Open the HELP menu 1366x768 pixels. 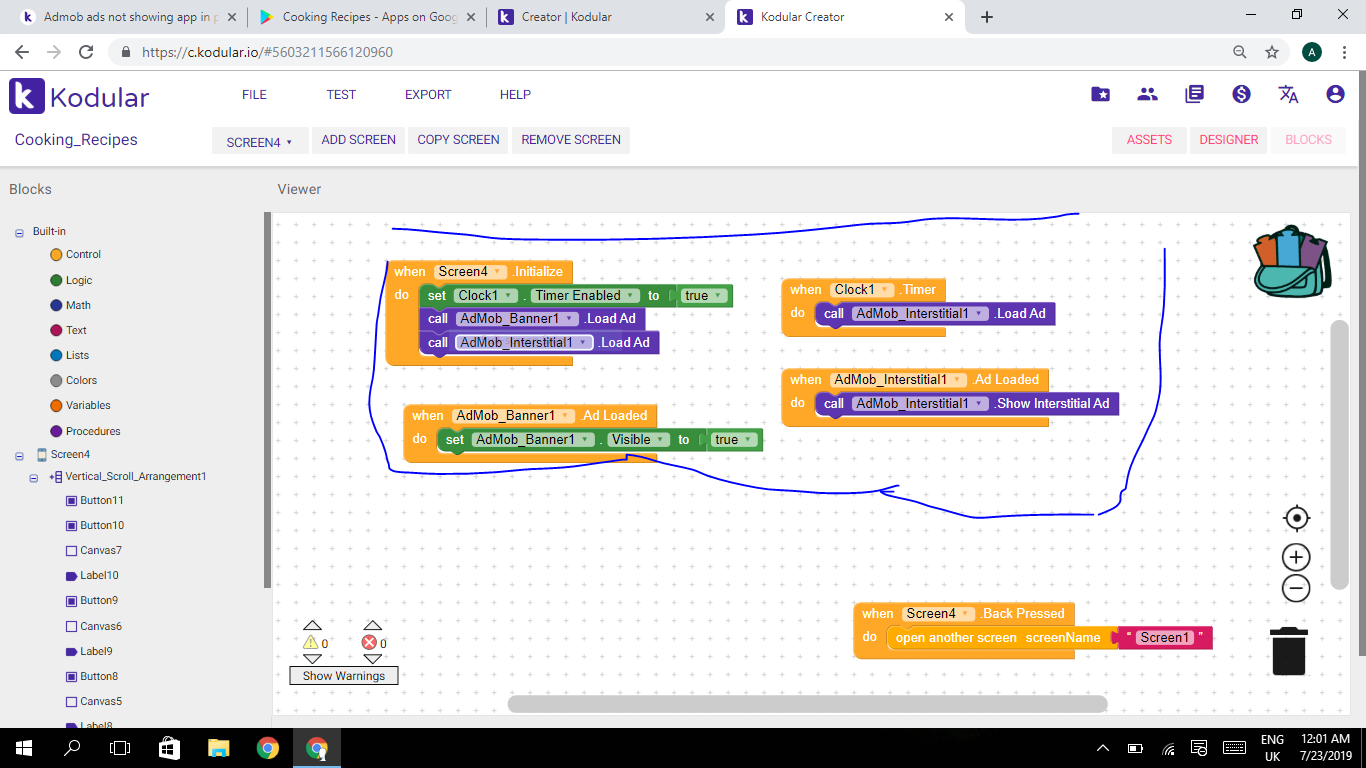[x=515, y=95]
